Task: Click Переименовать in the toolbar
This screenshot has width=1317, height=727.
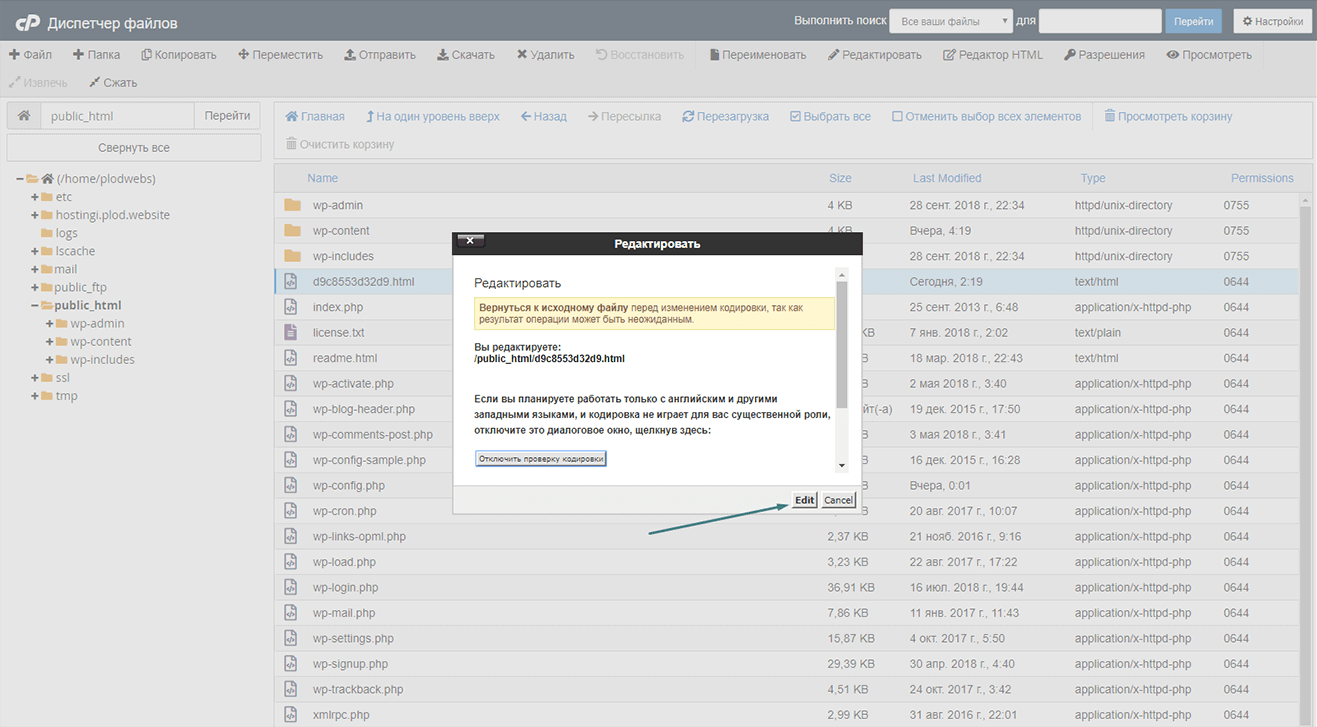Action: tap(758, 55)
